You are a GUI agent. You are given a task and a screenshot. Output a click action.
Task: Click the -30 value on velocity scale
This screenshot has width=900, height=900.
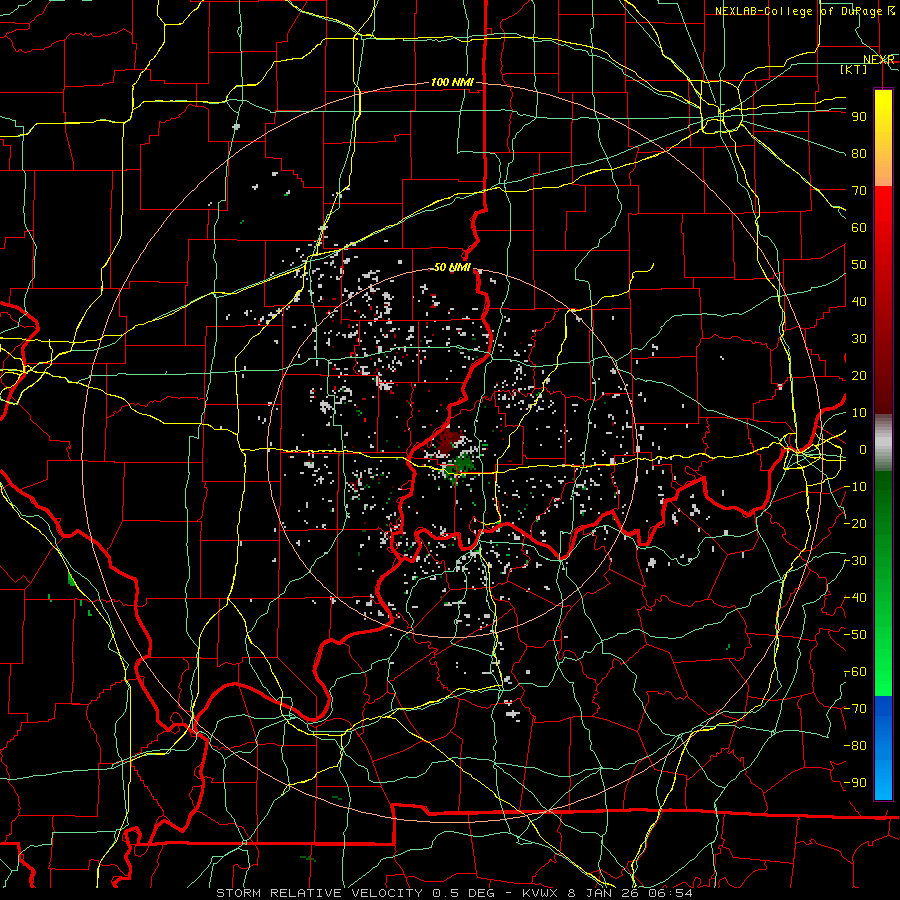tap(856, 561)
